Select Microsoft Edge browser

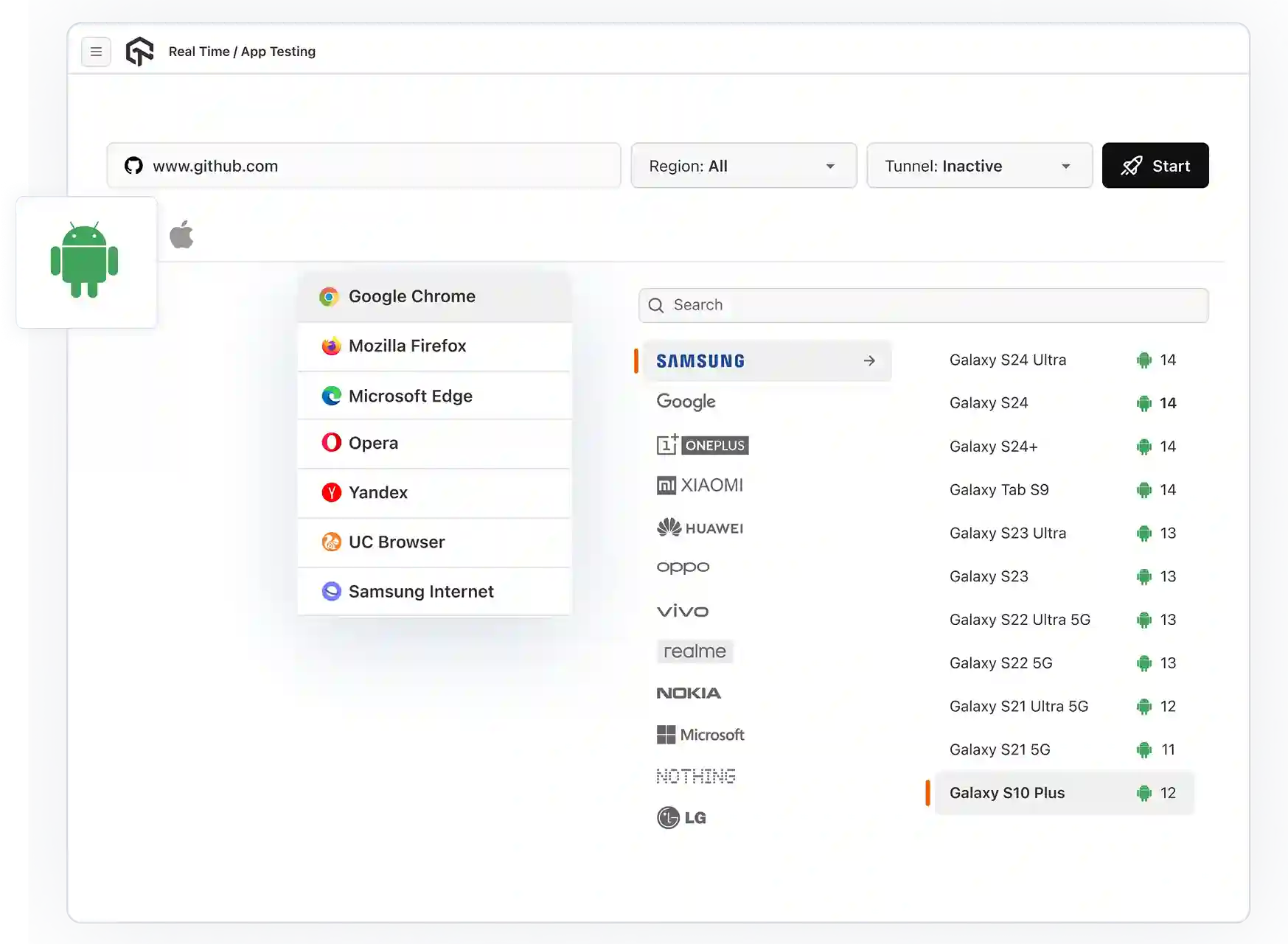(x=410, y=396)
